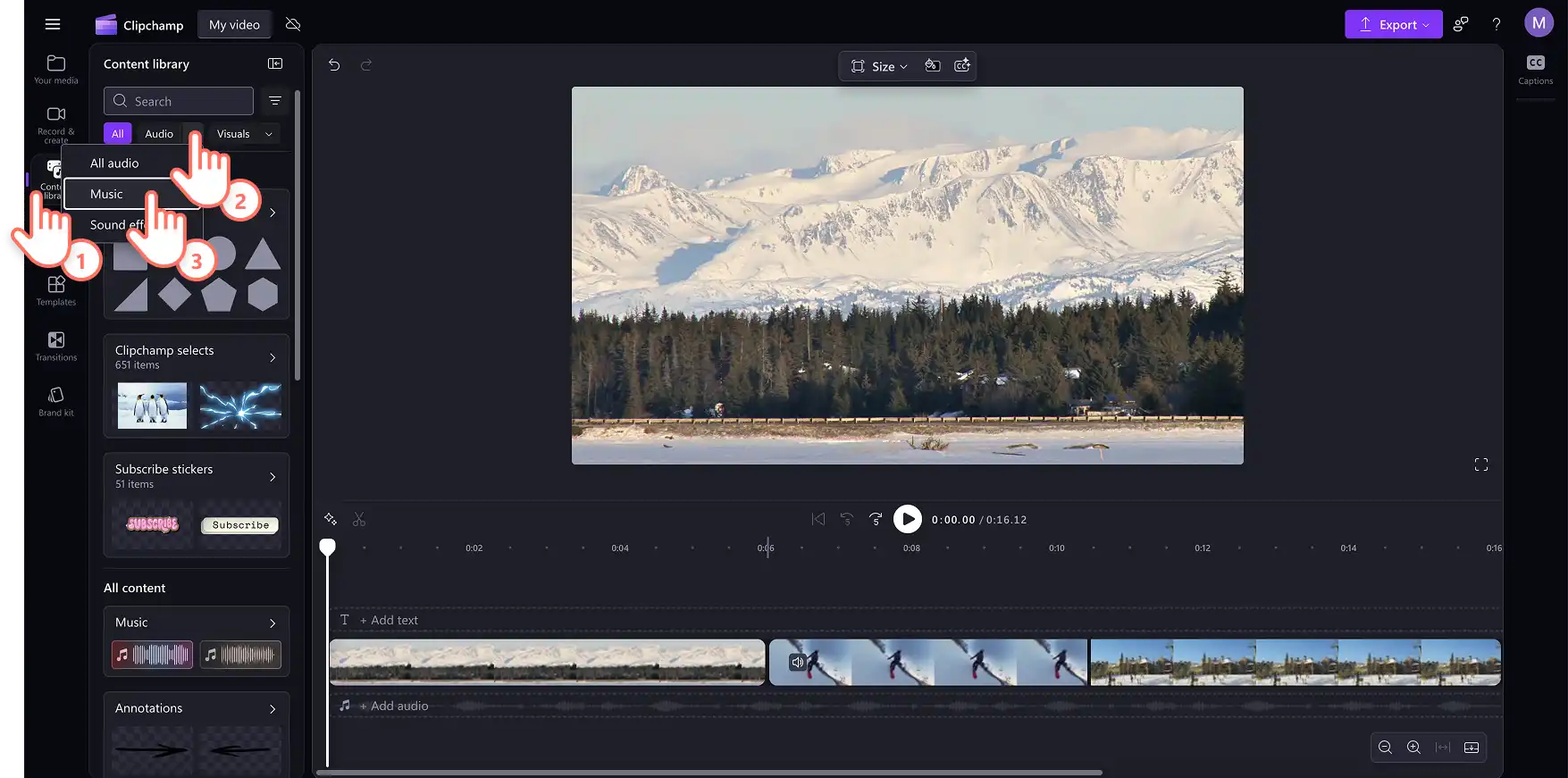The image size is (1568, 778).
Task: Click Add text on timeline
Action: (x=389, y=620)
